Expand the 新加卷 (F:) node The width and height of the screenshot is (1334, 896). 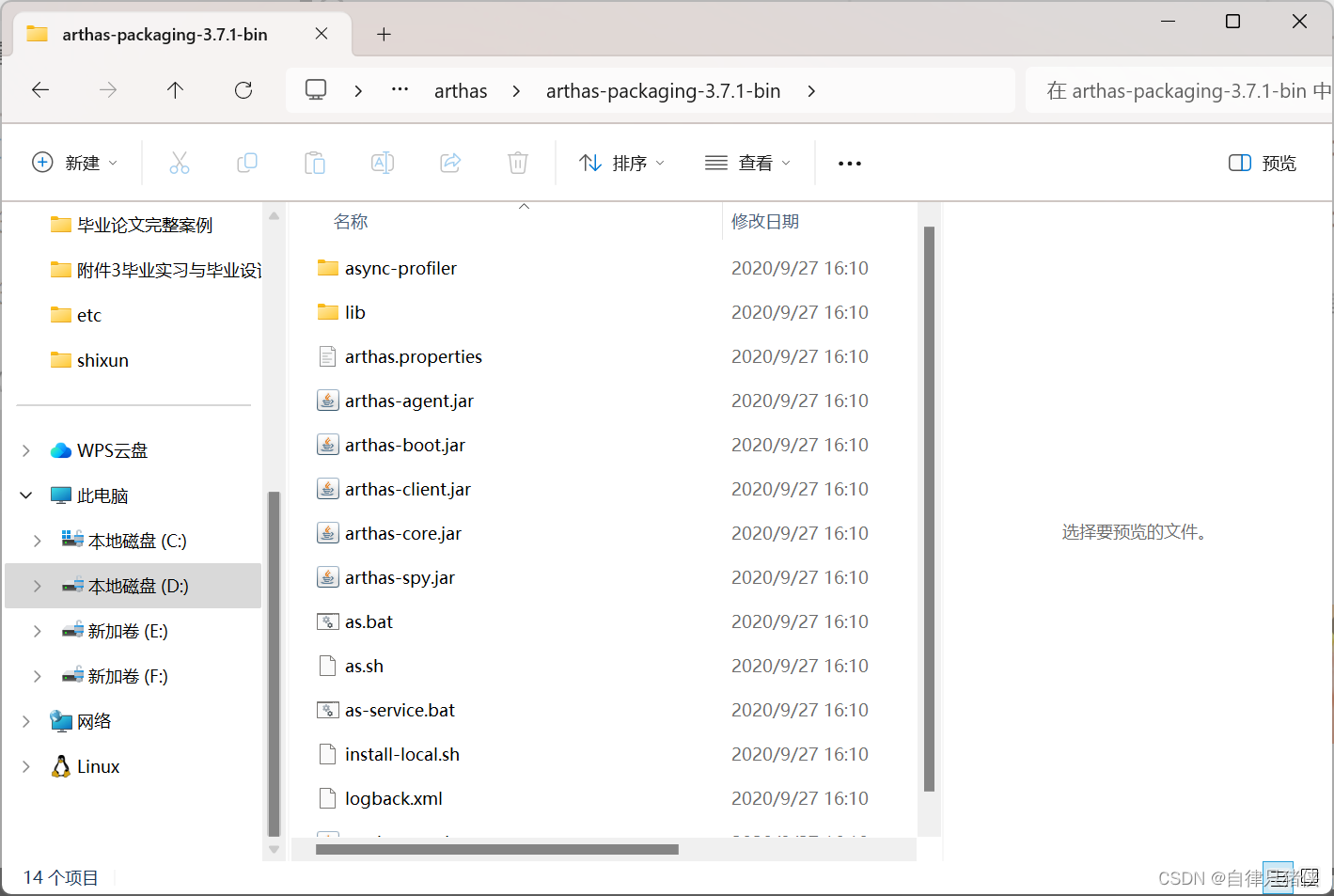38,676
